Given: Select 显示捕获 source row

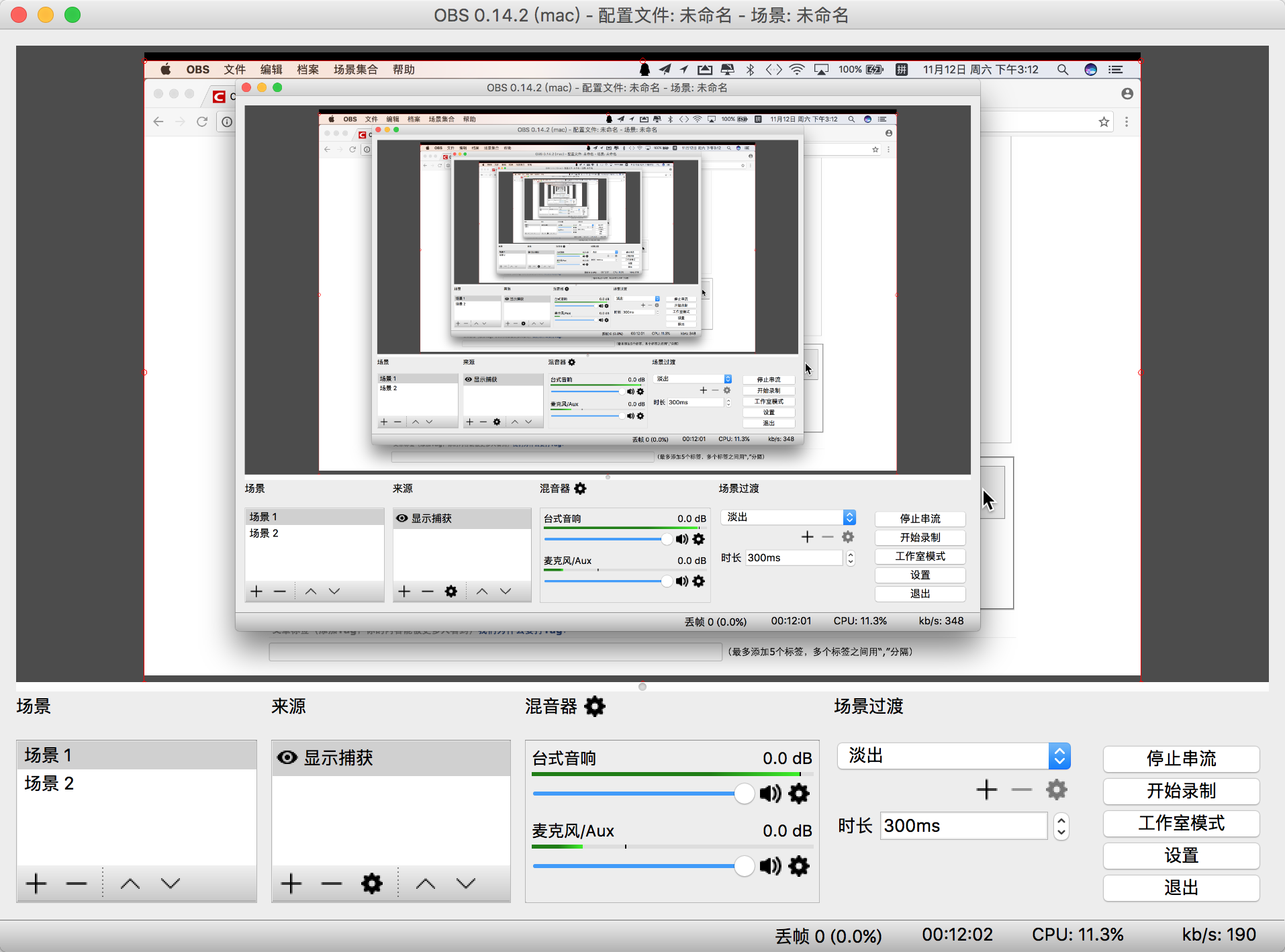Looking at the screenshot, I should pyautogui.click(x=391, y=758).
